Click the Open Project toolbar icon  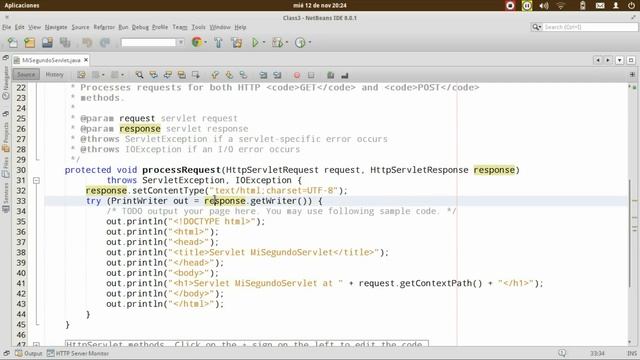(47, 42)
